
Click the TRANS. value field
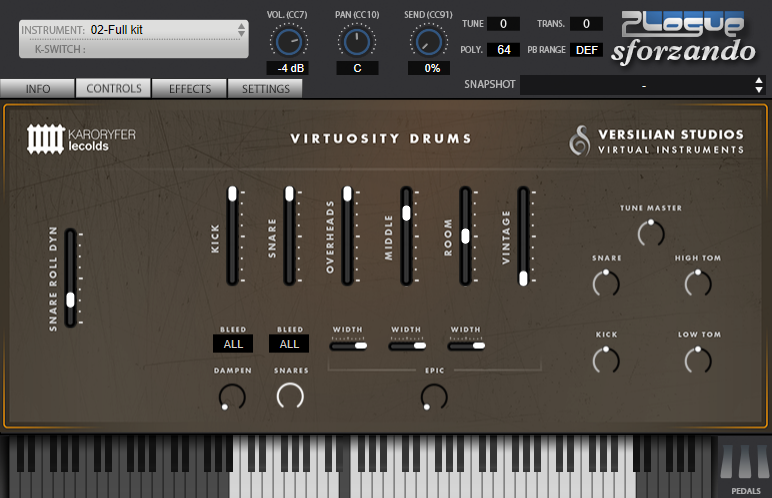click(x=586, y=24)
